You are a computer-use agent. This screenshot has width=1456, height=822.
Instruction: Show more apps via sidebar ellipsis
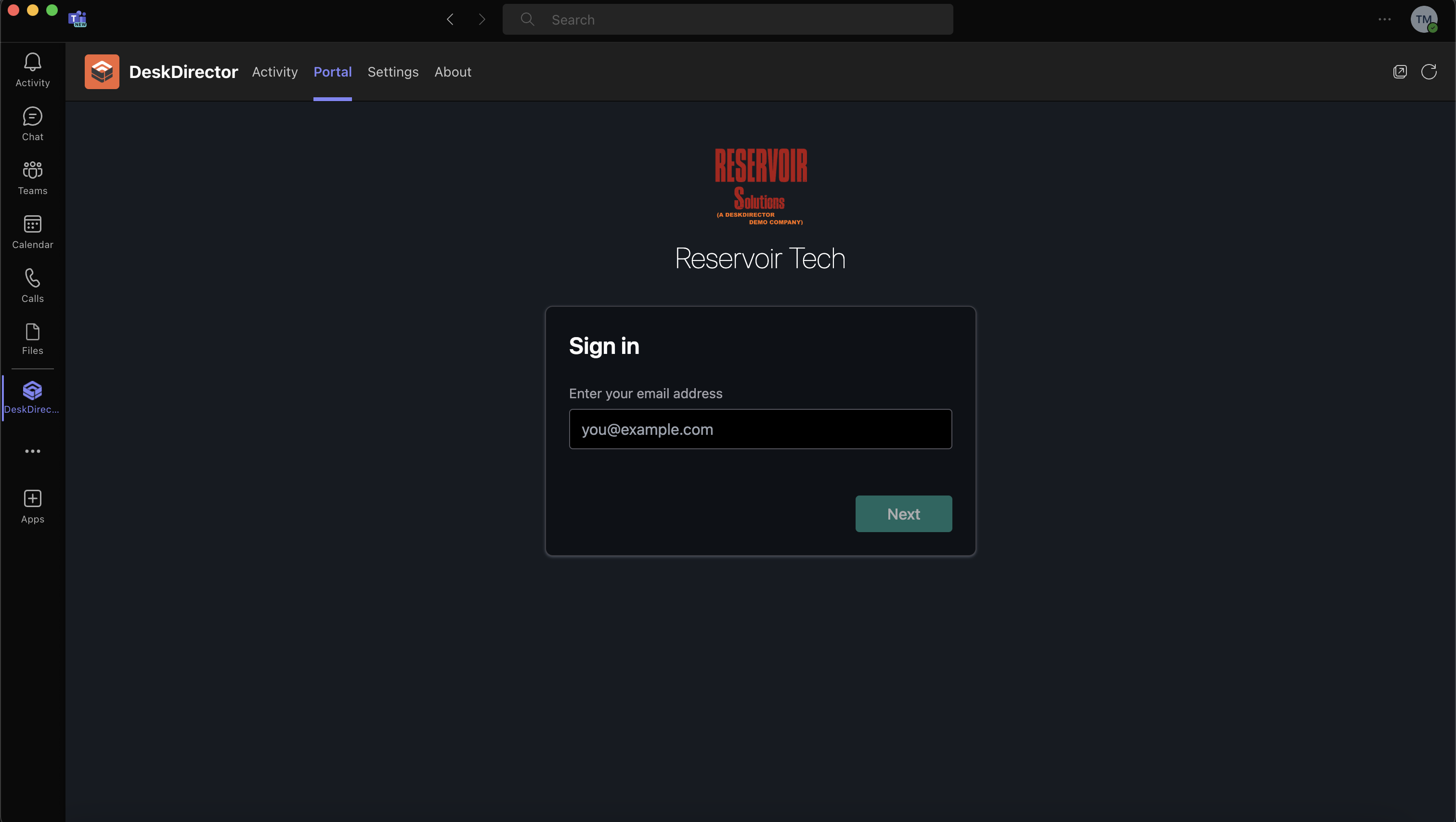pos(32,451)
